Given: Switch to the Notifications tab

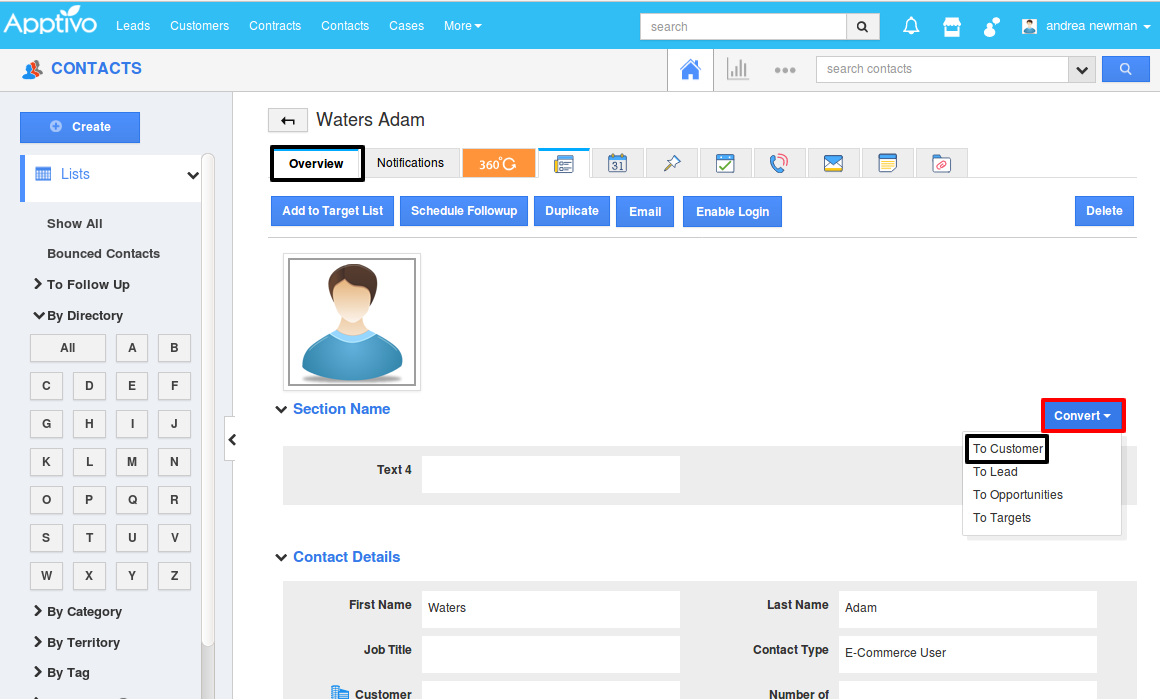Looking at the screenshot, I should (410, 163).
